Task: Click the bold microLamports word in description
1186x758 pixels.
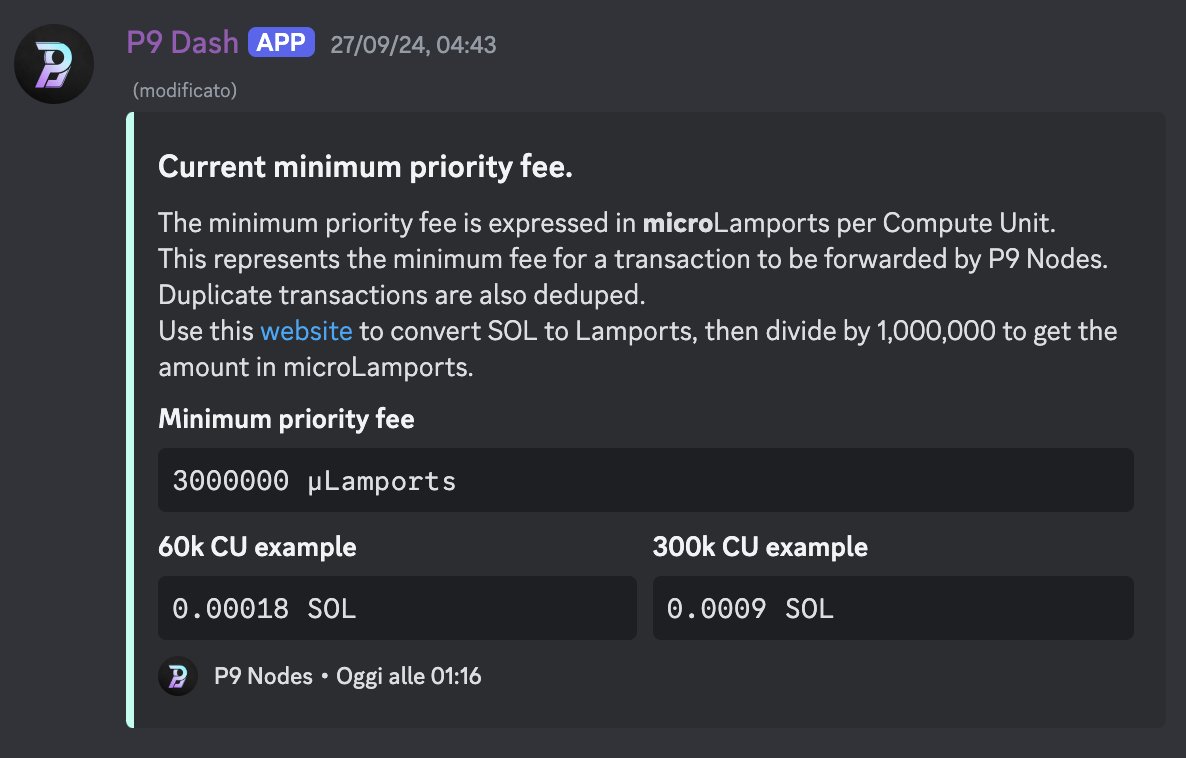Action: (x=736, y=223)
